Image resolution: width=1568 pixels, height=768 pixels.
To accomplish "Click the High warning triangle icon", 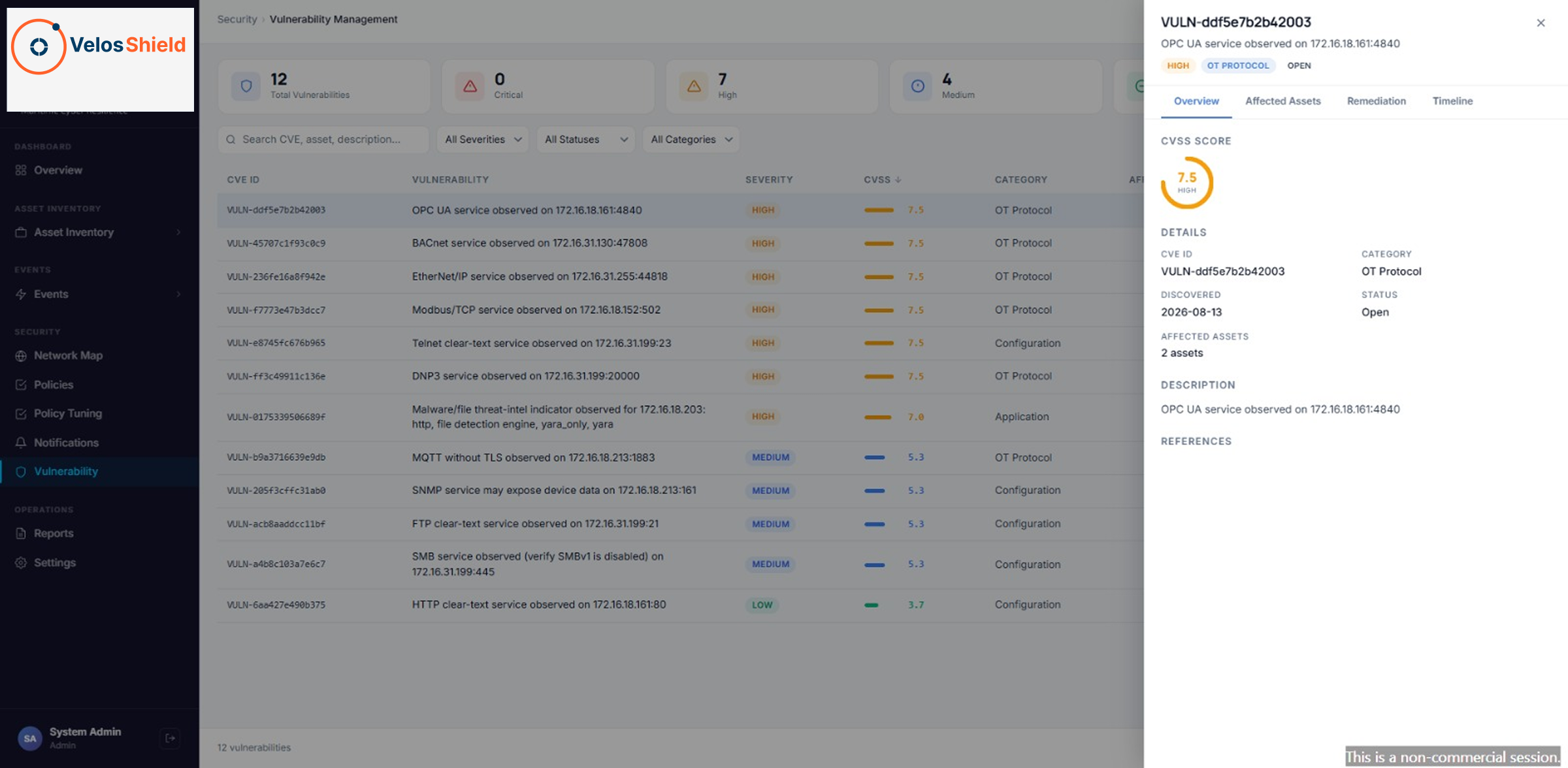I will click(x=694, y=86).
